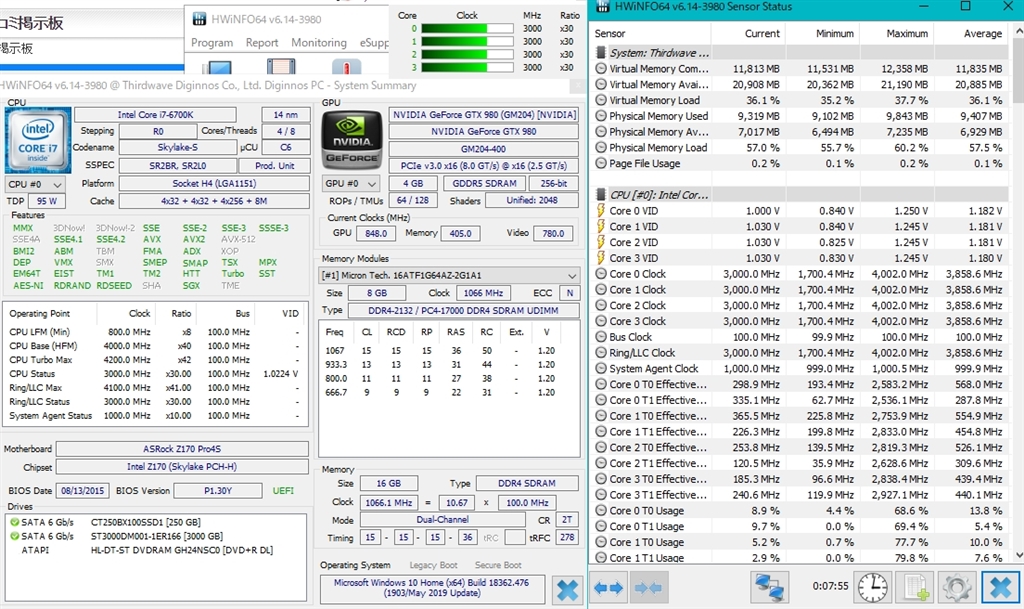This screenshot has width=1024, height=609.
Task: Click the green check icon for ST3000DM001 drive
Action: pyautogui.click(x=14, y=536)
